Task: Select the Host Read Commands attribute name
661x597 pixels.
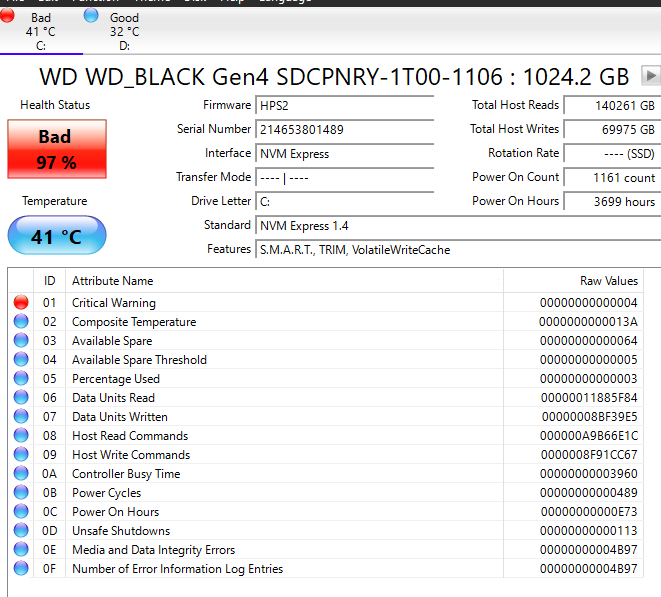Action: click(130, 436)
